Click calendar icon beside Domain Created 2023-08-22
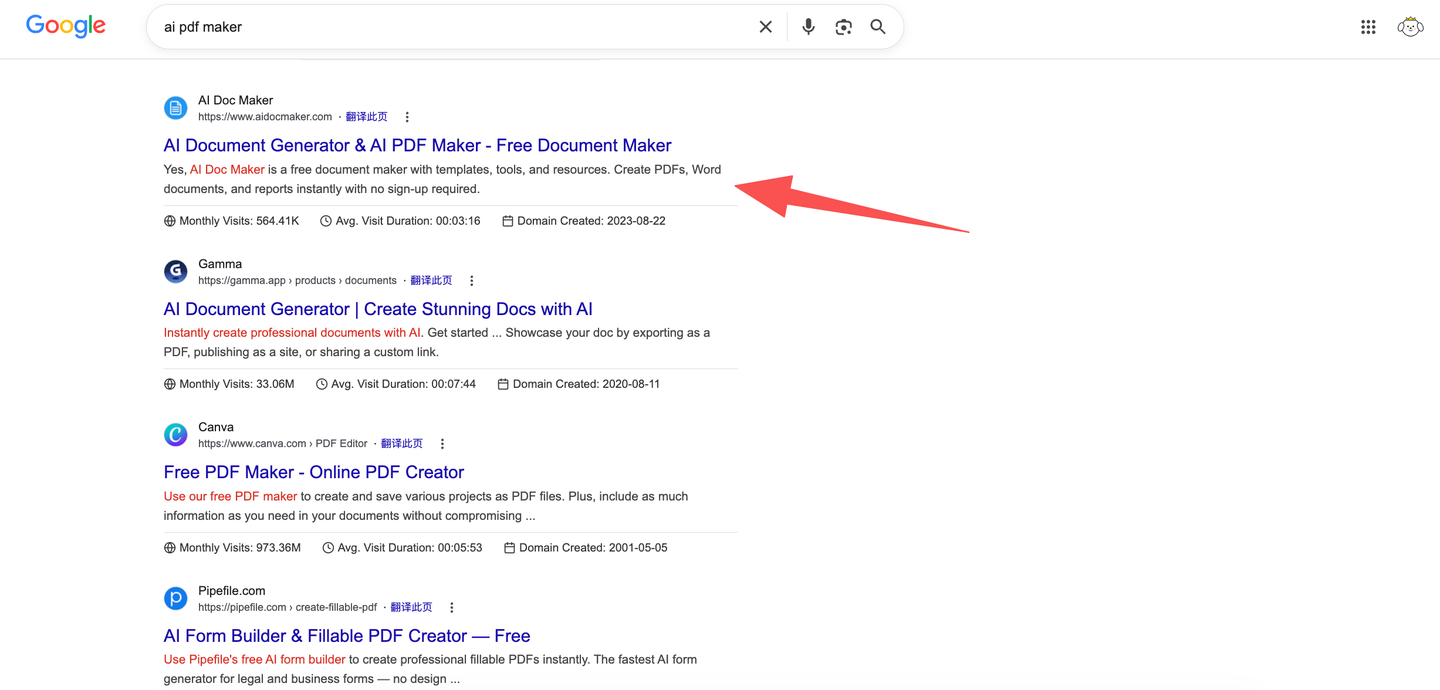This screenshot has width=1440, height=690. pos(508,221)
